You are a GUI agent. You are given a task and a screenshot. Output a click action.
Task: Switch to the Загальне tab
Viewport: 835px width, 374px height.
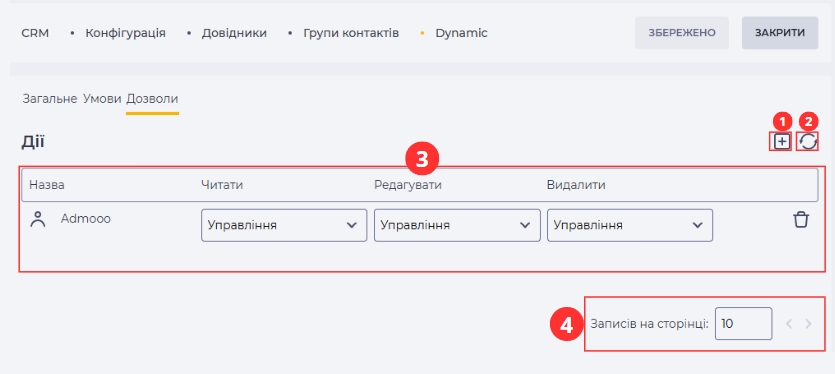[50, 99]
